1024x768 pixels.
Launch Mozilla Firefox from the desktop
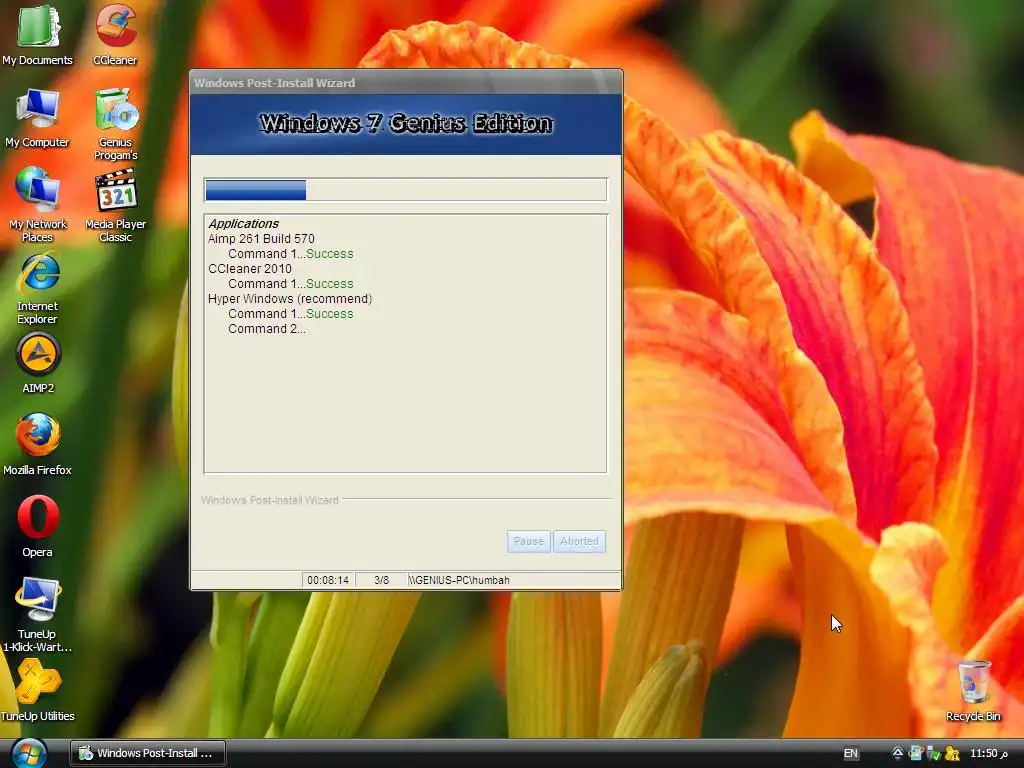point(37,444)
